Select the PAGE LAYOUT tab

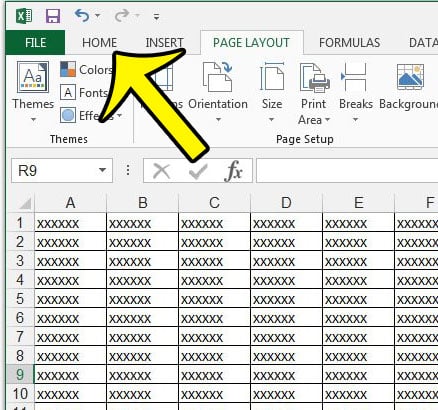tap(251, 43)
